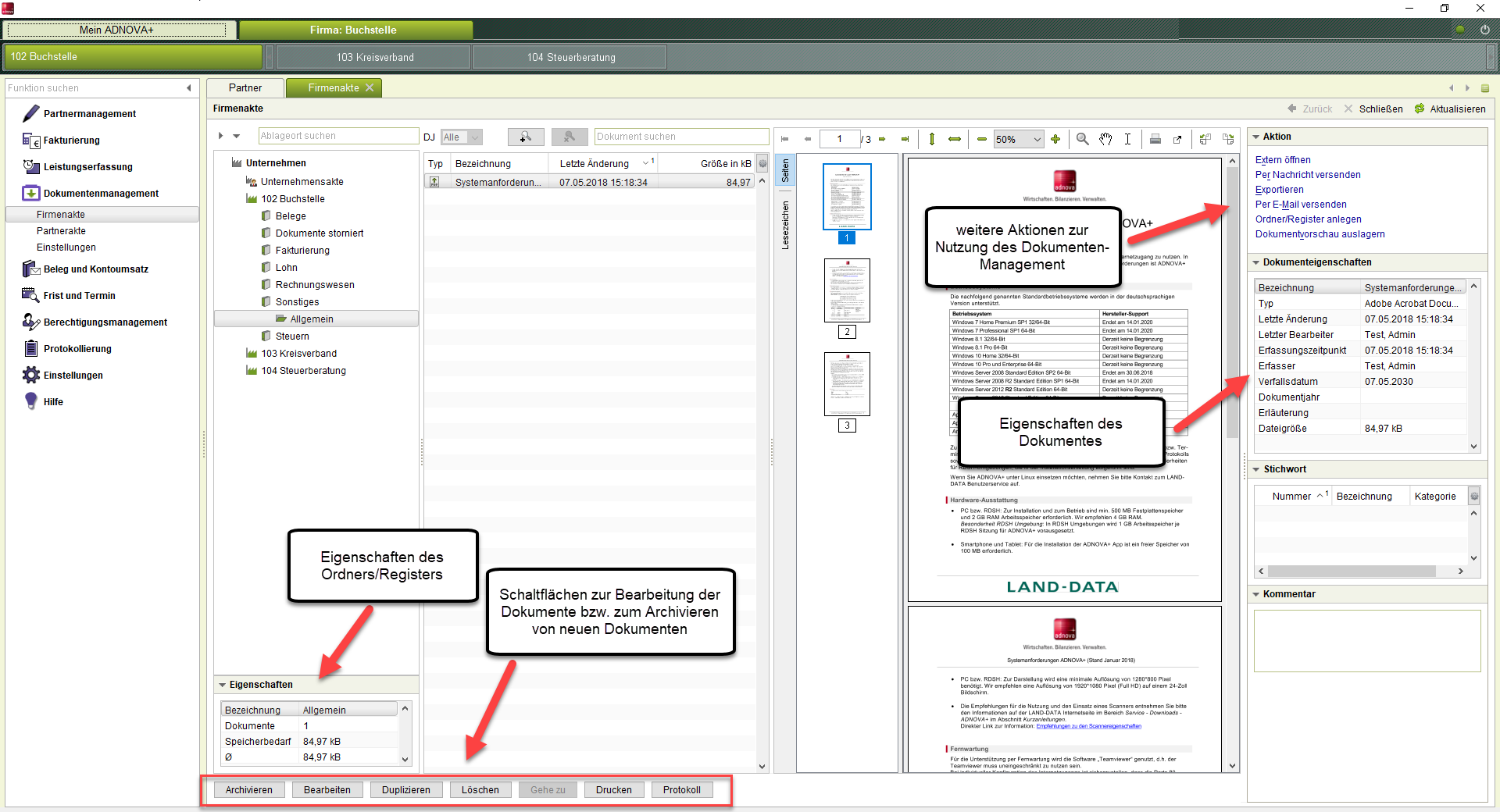Select Rechnungswesen folder in tree
Screen dimensions: 1500x812
315,285
